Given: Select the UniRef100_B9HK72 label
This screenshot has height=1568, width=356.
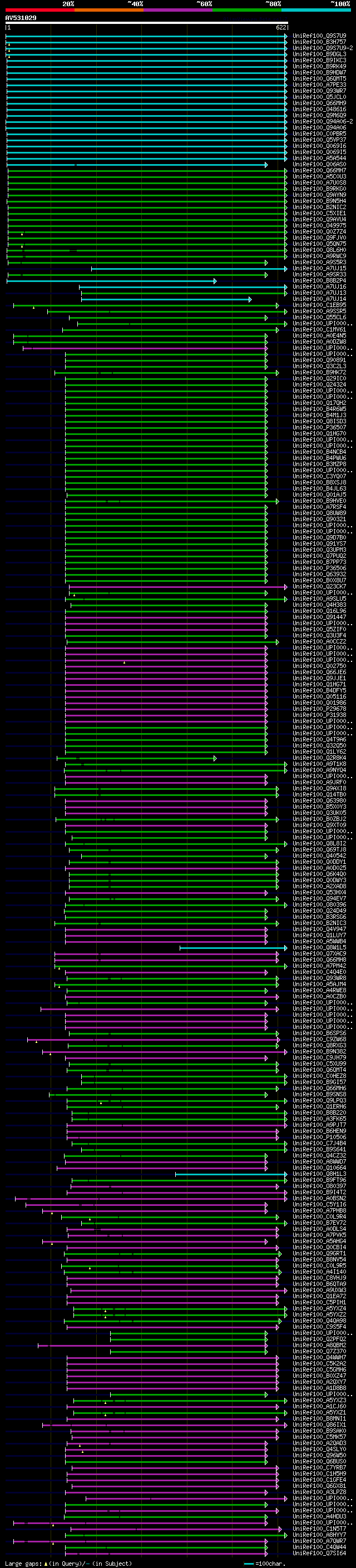Looking at the screenshot, I should [319, 373].
